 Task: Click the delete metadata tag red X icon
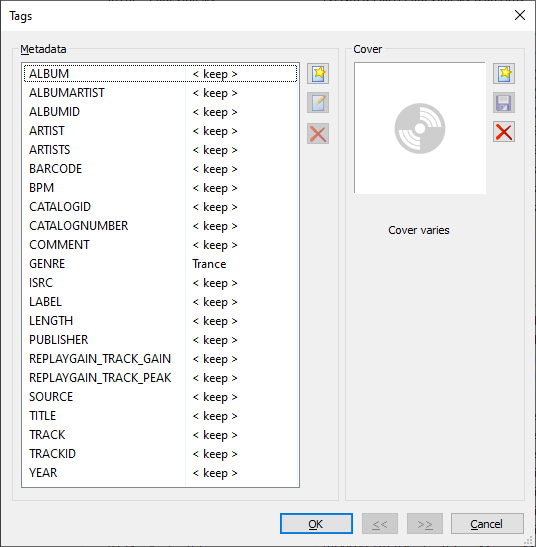[x=318, y=133]
